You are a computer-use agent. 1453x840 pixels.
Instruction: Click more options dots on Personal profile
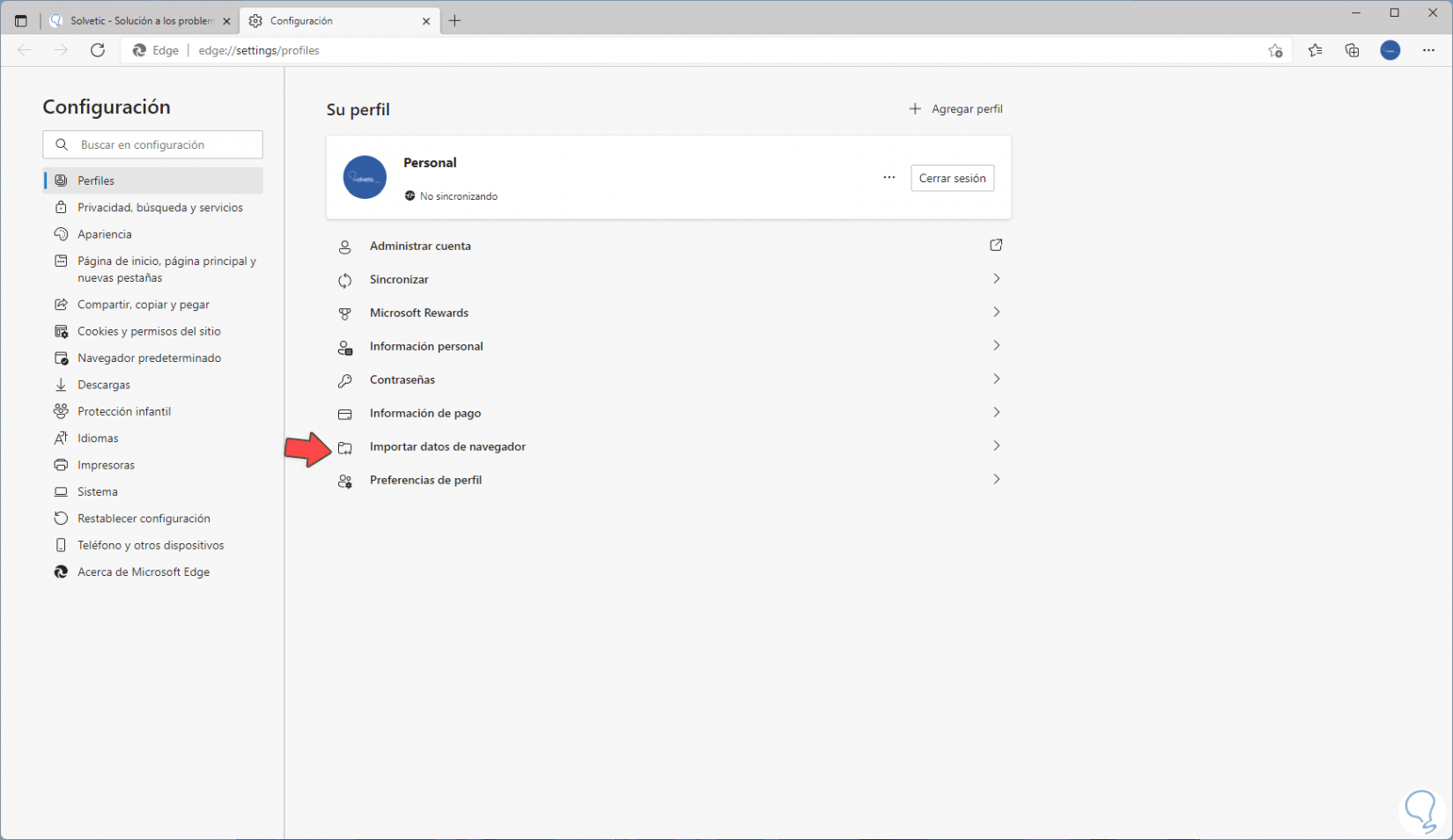click(889, 178)
